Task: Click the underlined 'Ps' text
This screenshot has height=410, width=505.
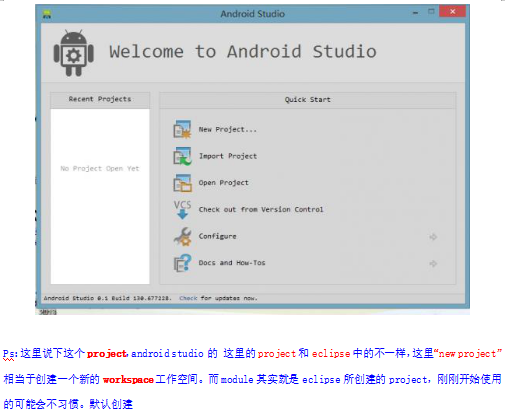Action: point(9,354)
